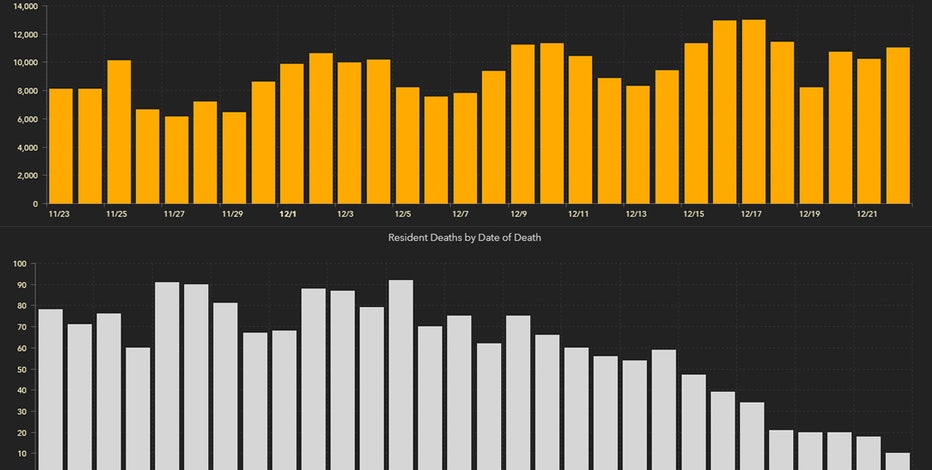The image size is (932, 470).
Task: Click the orange bar for 12/13
Action: 638,145
